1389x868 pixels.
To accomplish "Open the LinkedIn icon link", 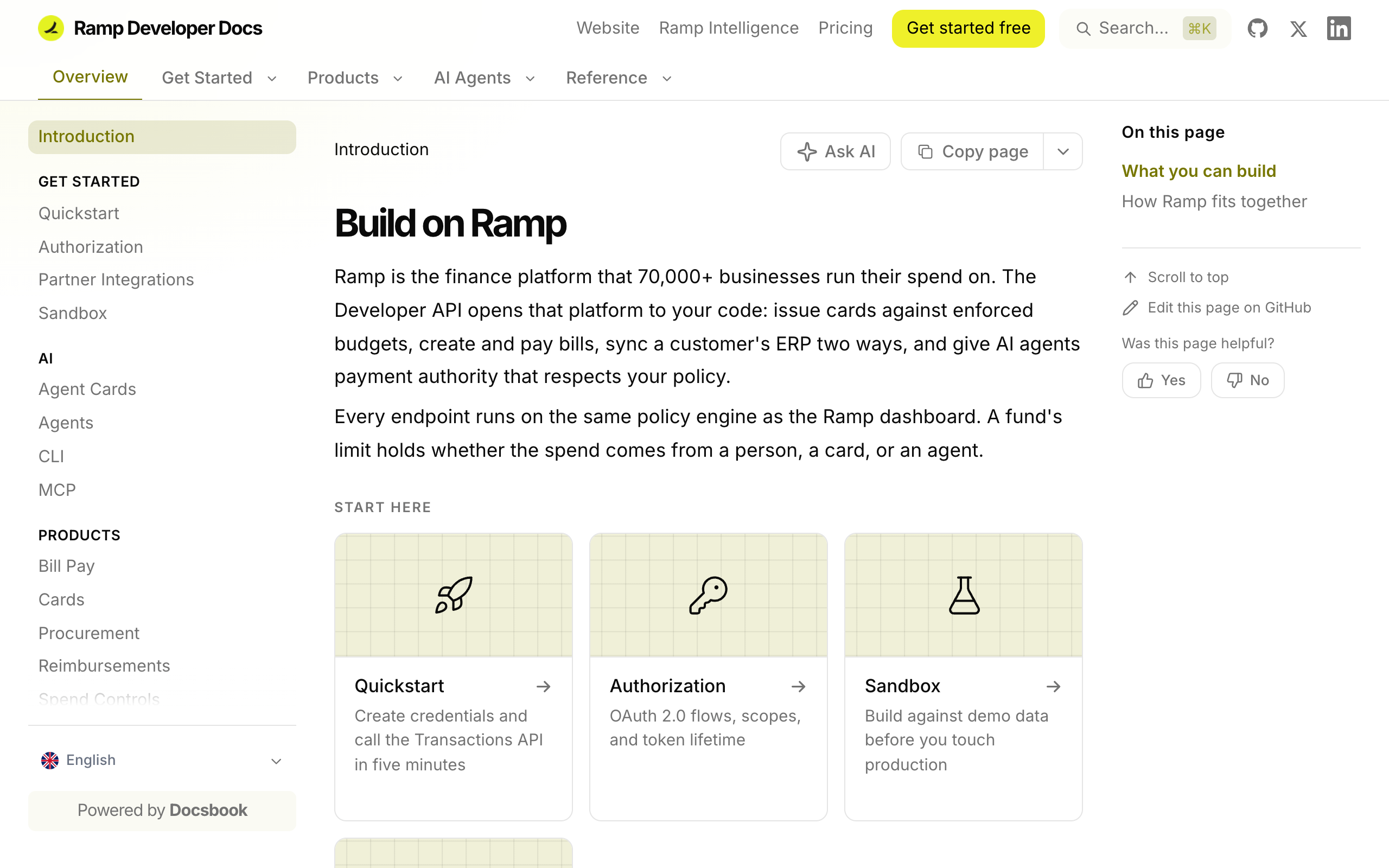I will coord(1339,28).
